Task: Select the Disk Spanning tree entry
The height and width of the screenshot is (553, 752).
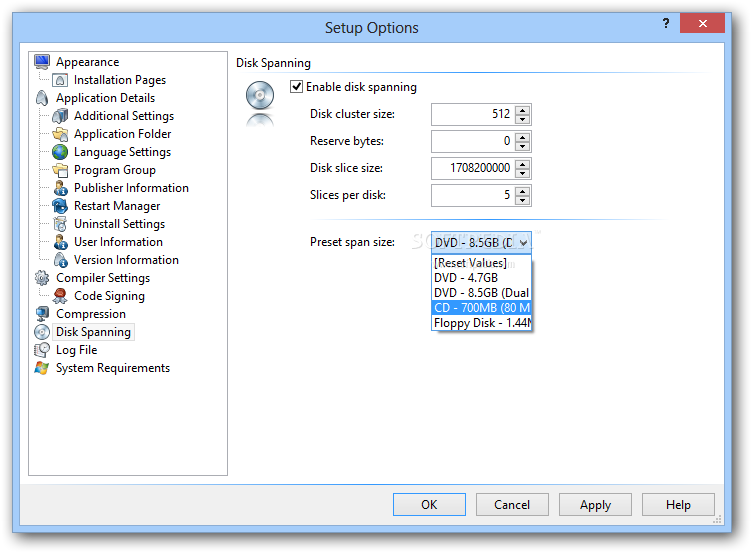Action: 94,332
